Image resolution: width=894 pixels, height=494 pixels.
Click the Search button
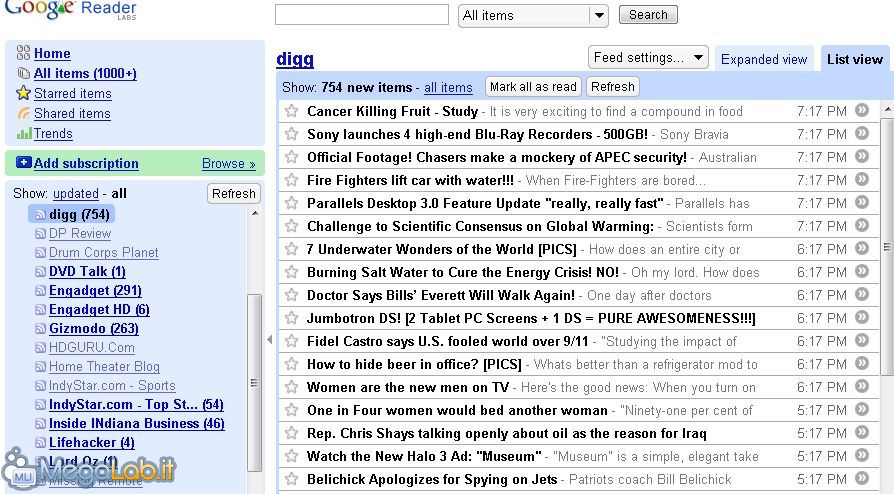tap(648, 15)
